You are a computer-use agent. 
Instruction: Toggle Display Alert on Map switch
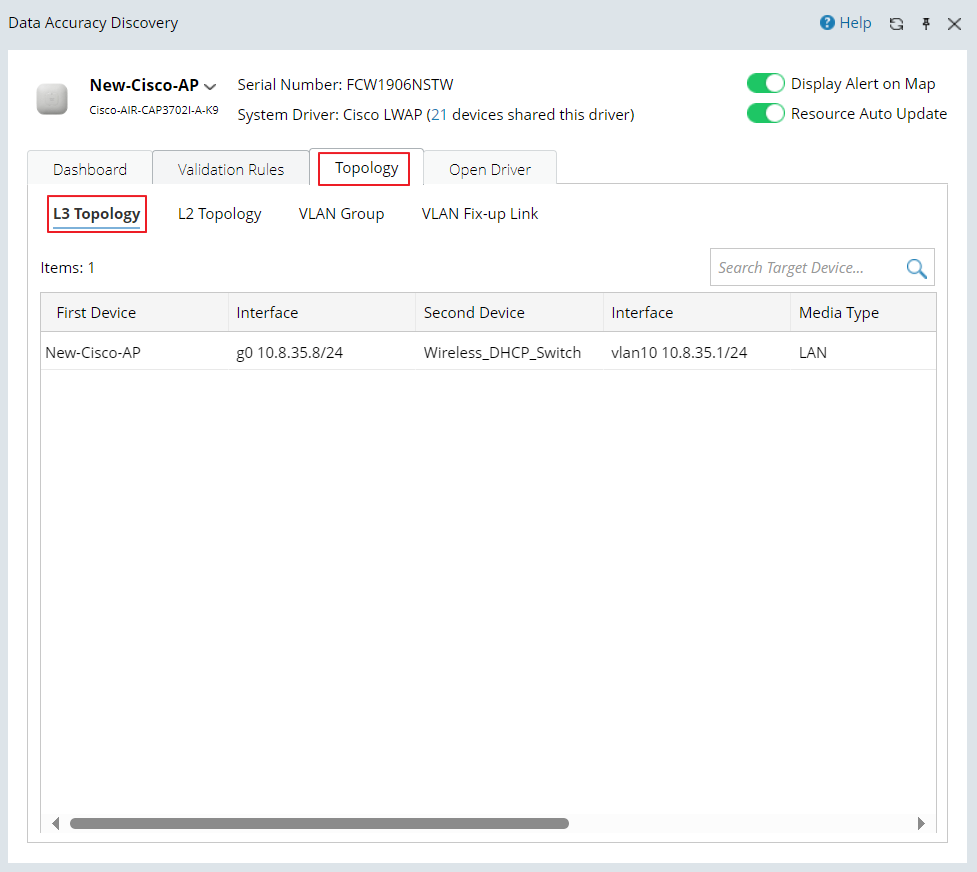pos(765,84)
